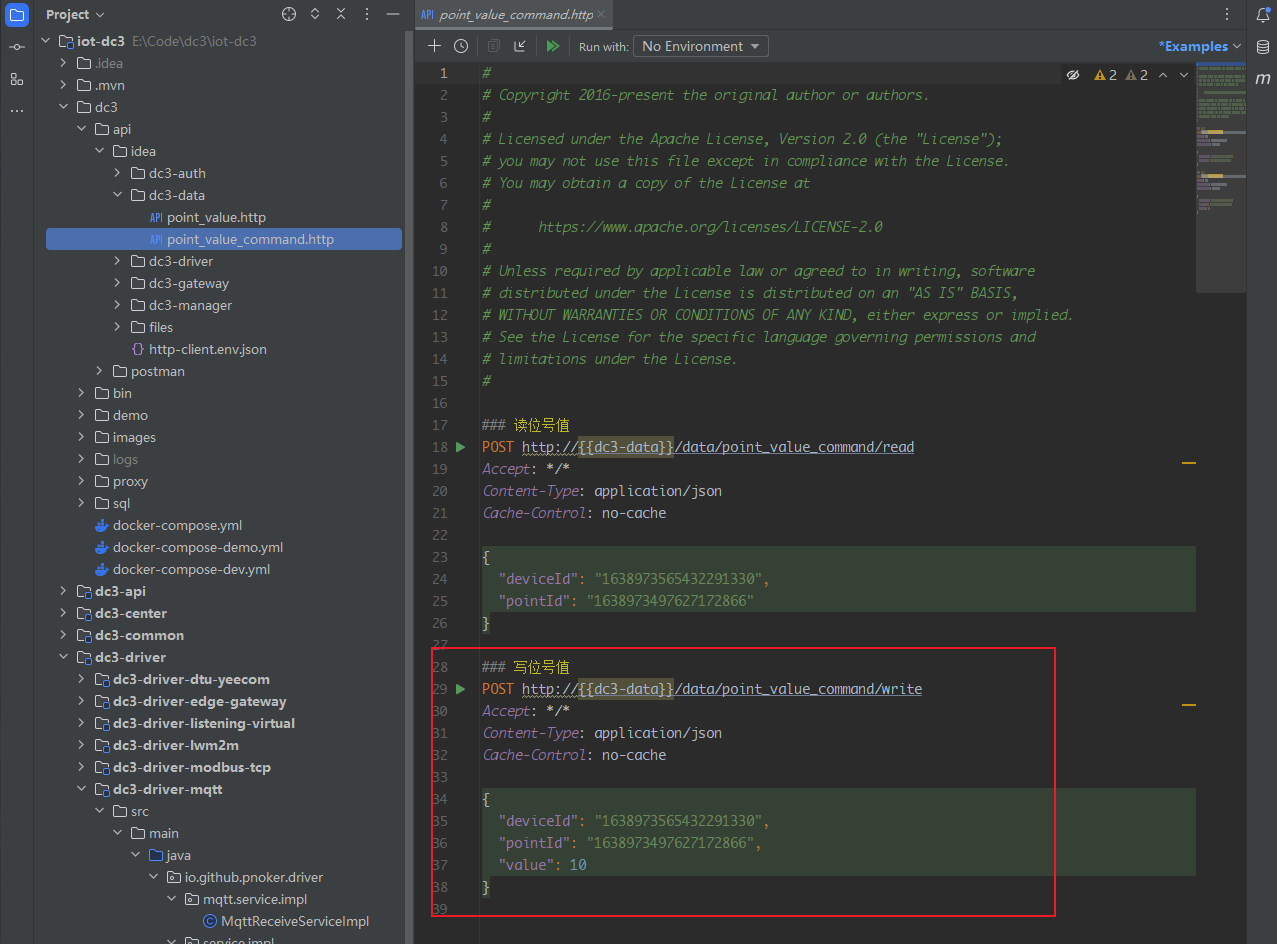This screenshot has width=1277, height=944.
Task: Open the Examples dropdown
Action: (1199, 46)
